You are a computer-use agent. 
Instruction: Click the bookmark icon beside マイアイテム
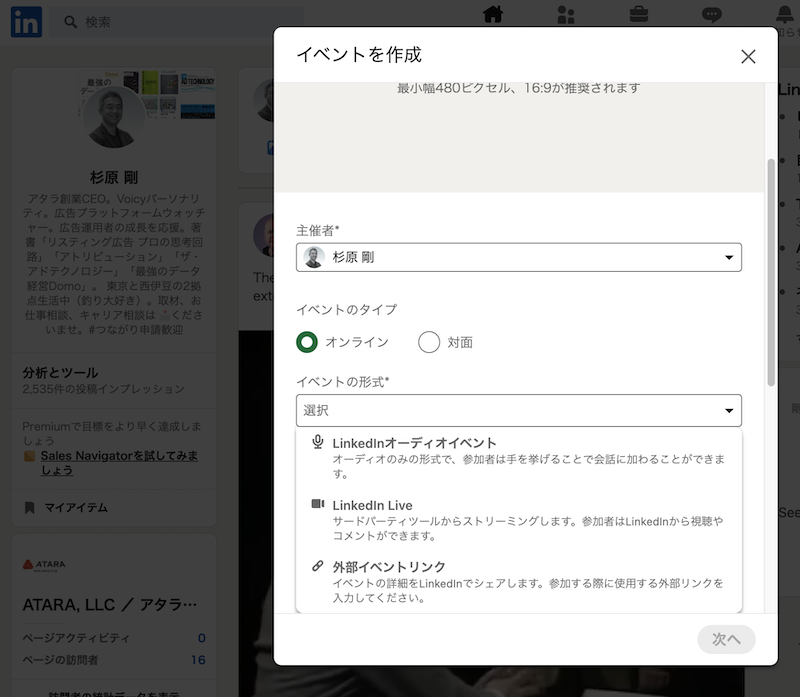point(30,507)
